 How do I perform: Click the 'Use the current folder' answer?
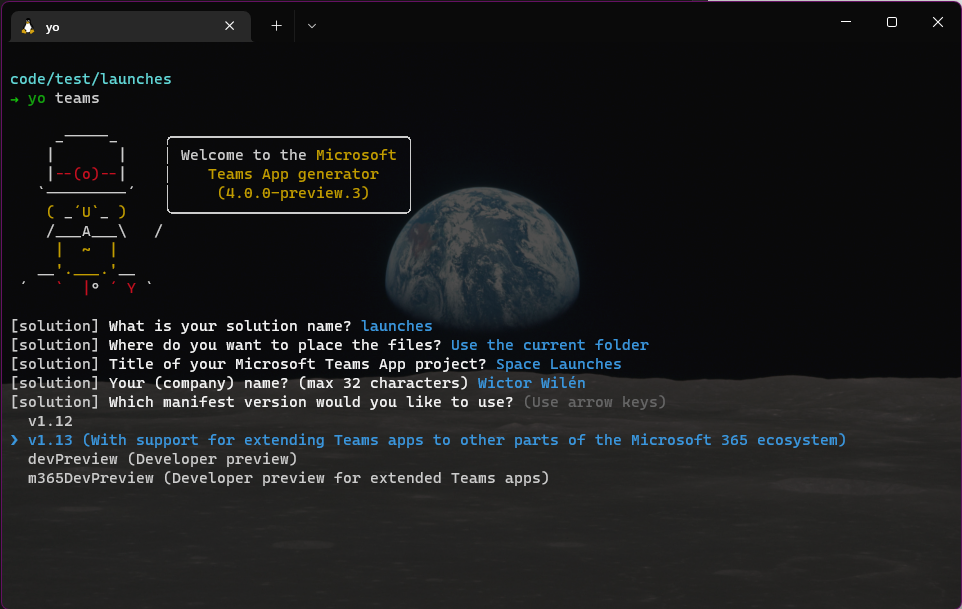click(550, 345)
